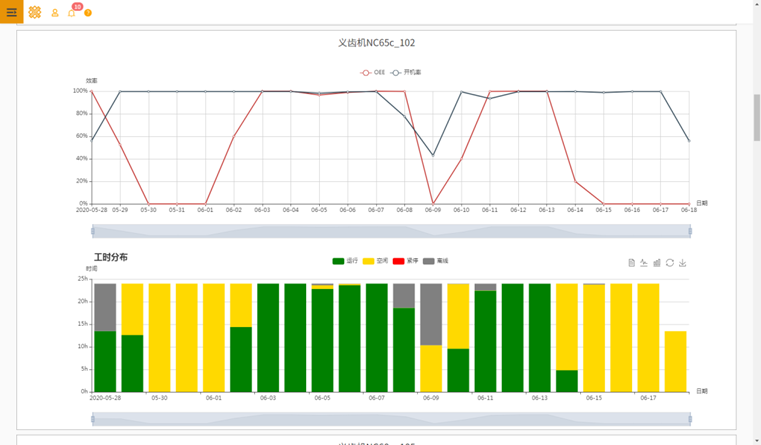761x445 pixels.
Task: Toggle 开机率 series in legend
Action: coord(406,73)
